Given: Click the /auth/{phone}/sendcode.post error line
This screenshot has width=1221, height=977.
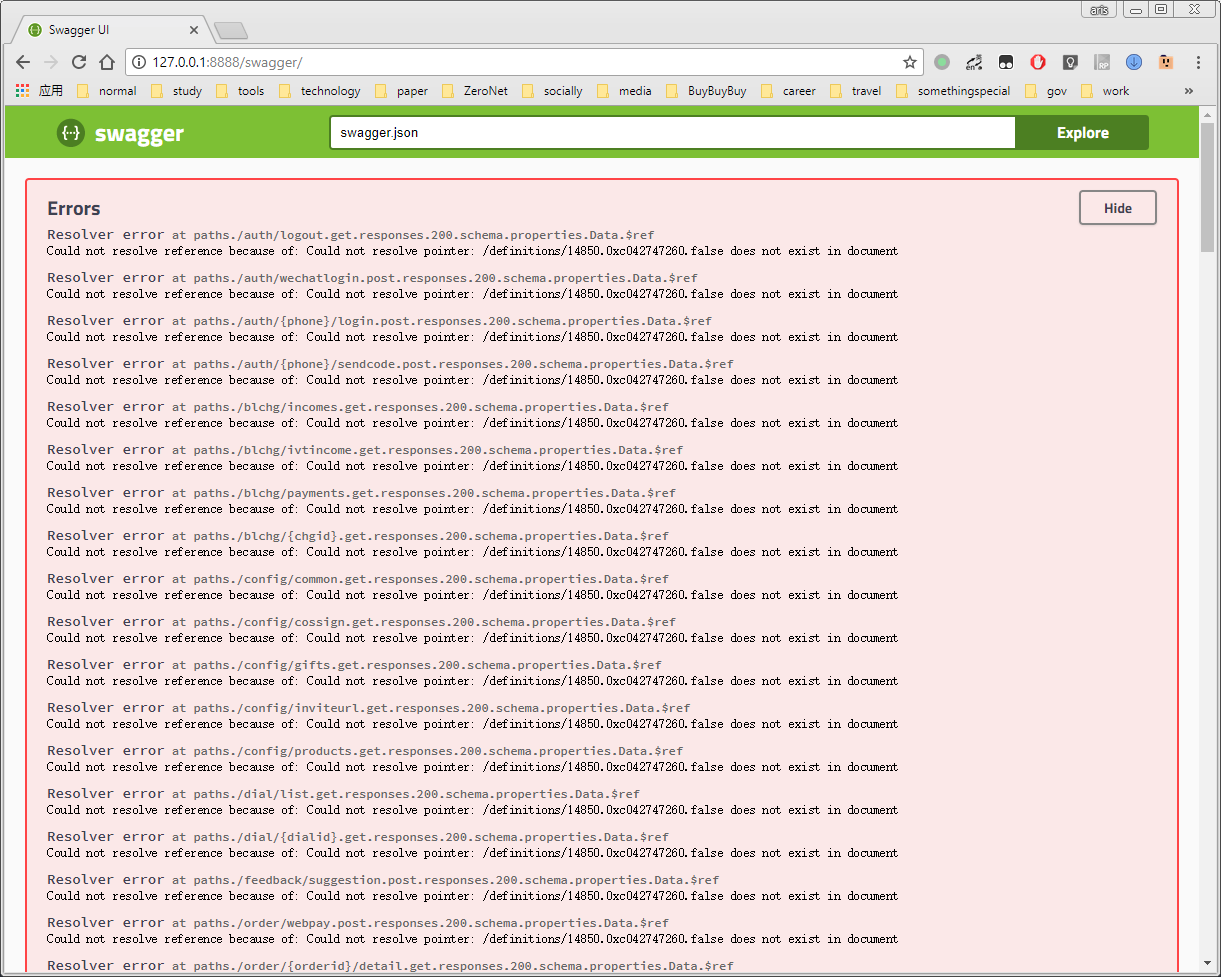Looking at the screenshot, I should point(390,364).
